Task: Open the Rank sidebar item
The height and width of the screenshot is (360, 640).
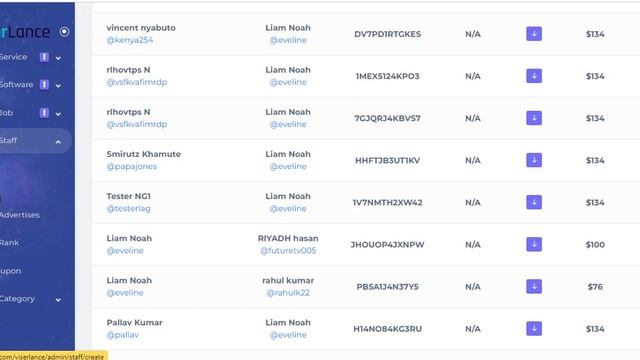Action: tap(9, 242)
